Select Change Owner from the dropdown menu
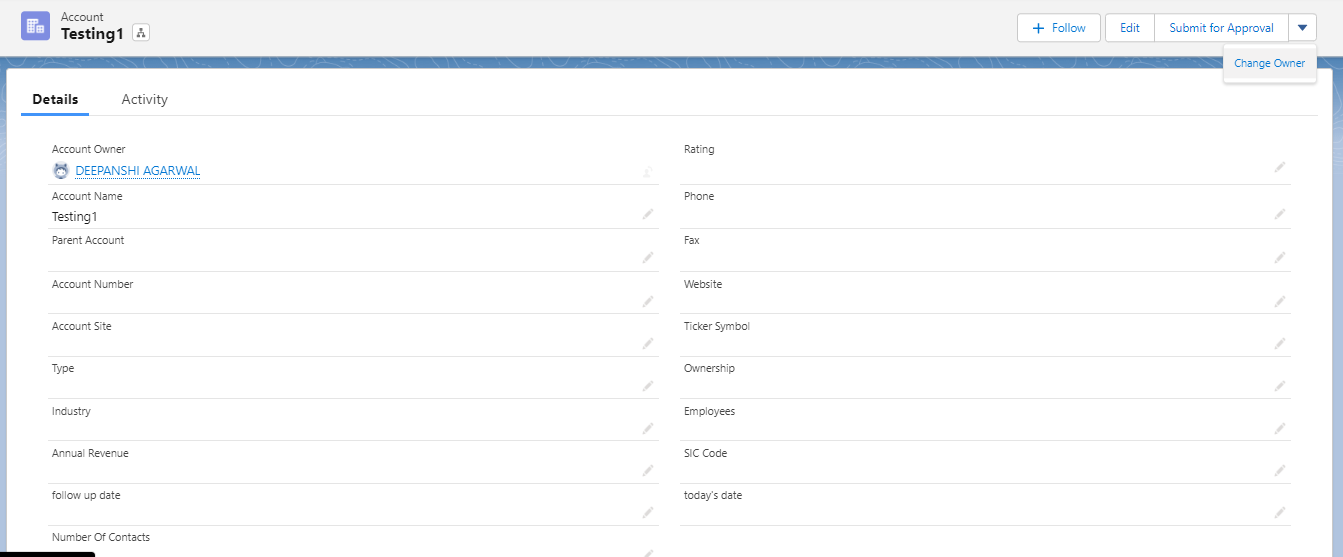The image size is (1343, 557). coord(1269,63)
